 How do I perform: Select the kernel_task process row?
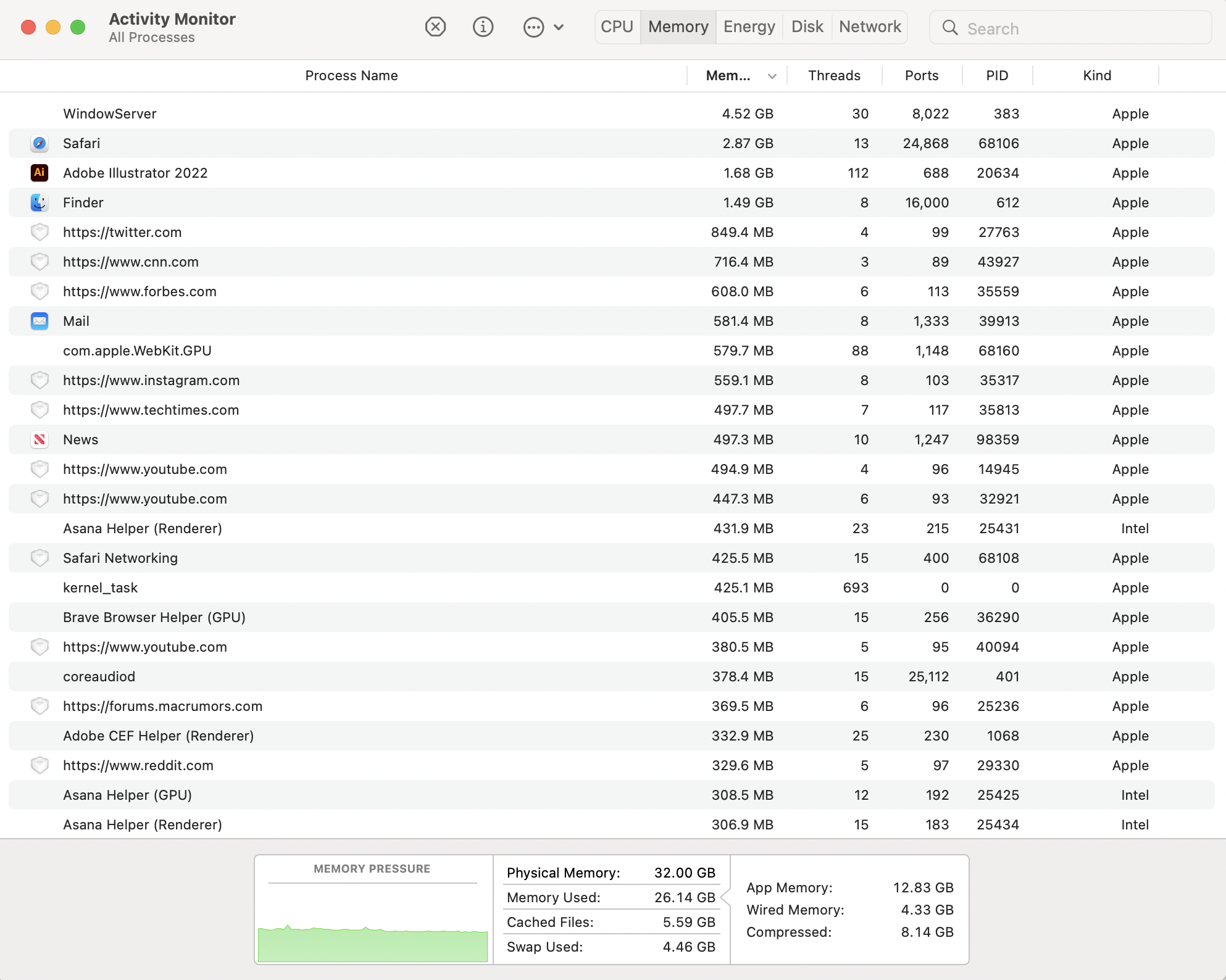[x=612, y=588]
